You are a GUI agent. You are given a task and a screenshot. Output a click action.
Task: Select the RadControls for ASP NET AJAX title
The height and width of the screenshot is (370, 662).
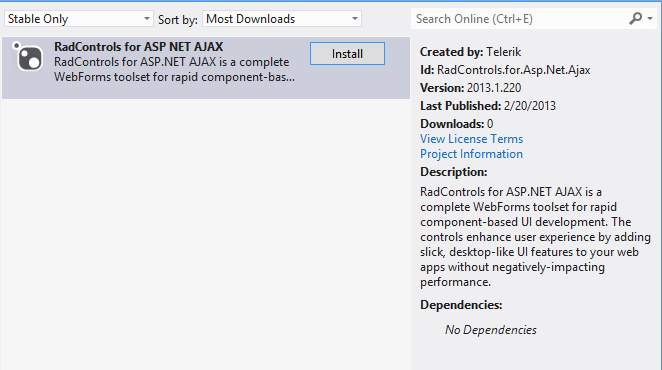[138, 46]
